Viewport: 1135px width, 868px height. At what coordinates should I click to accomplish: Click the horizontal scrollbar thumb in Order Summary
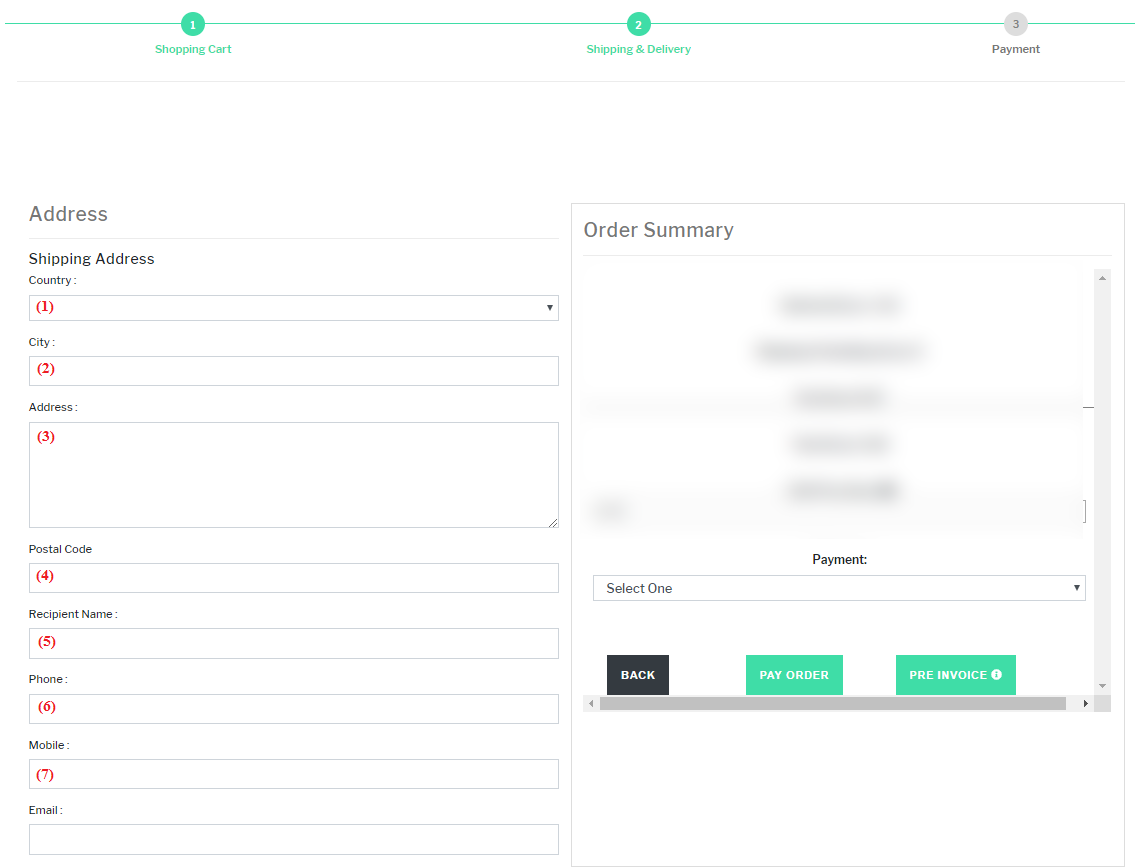(832, 704)
